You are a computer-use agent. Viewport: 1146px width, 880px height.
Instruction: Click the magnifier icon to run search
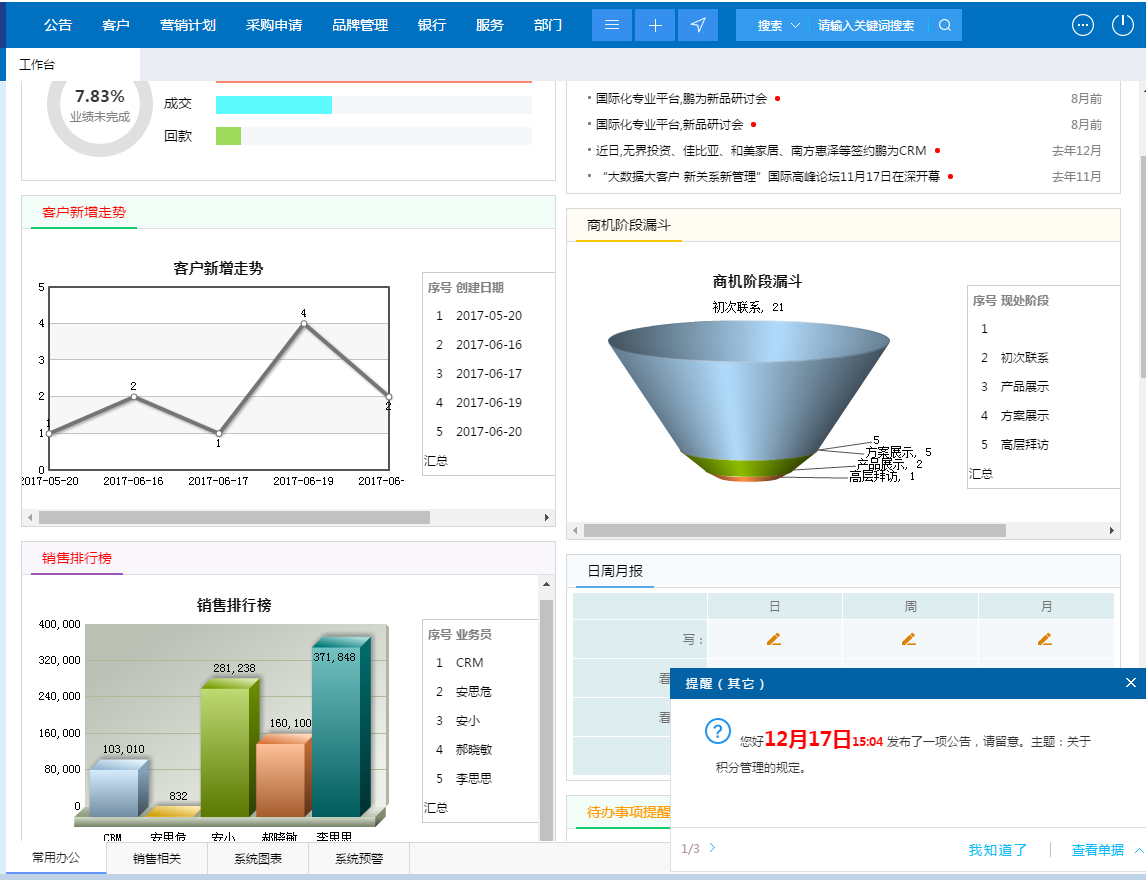pyautogui.click(x=944, y=24)
